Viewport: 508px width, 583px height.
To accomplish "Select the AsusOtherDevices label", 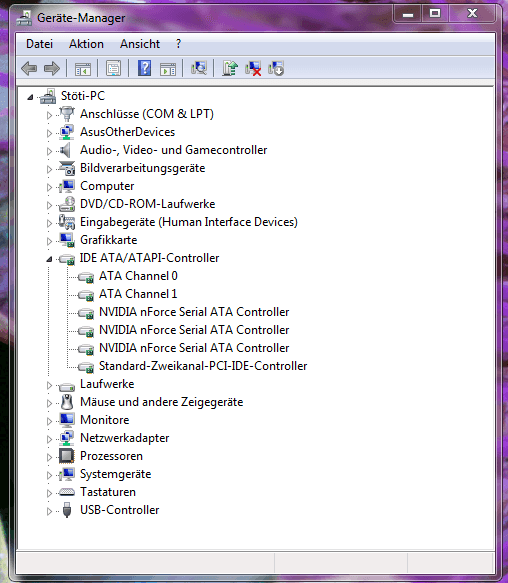I will [x=128, y=132].
